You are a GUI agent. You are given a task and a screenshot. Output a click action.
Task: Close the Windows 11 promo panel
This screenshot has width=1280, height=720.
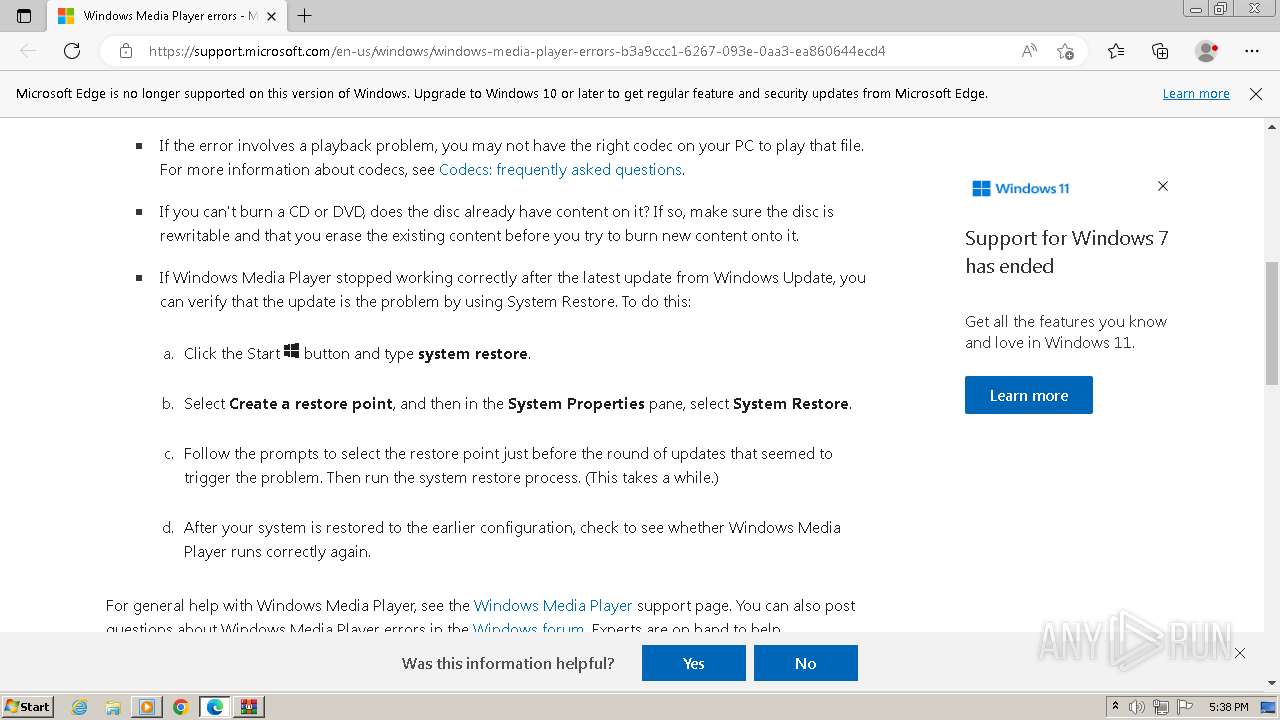1163,186
